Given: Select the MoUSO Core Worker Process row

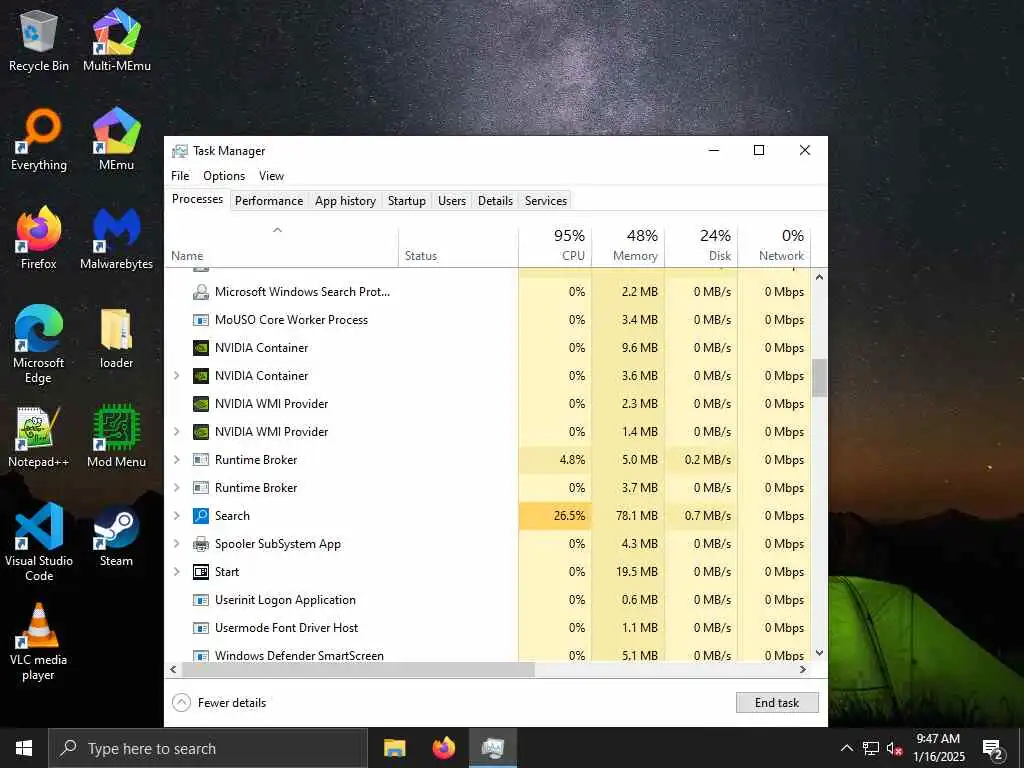Looking at the screenshot, I should coord(488,320).
